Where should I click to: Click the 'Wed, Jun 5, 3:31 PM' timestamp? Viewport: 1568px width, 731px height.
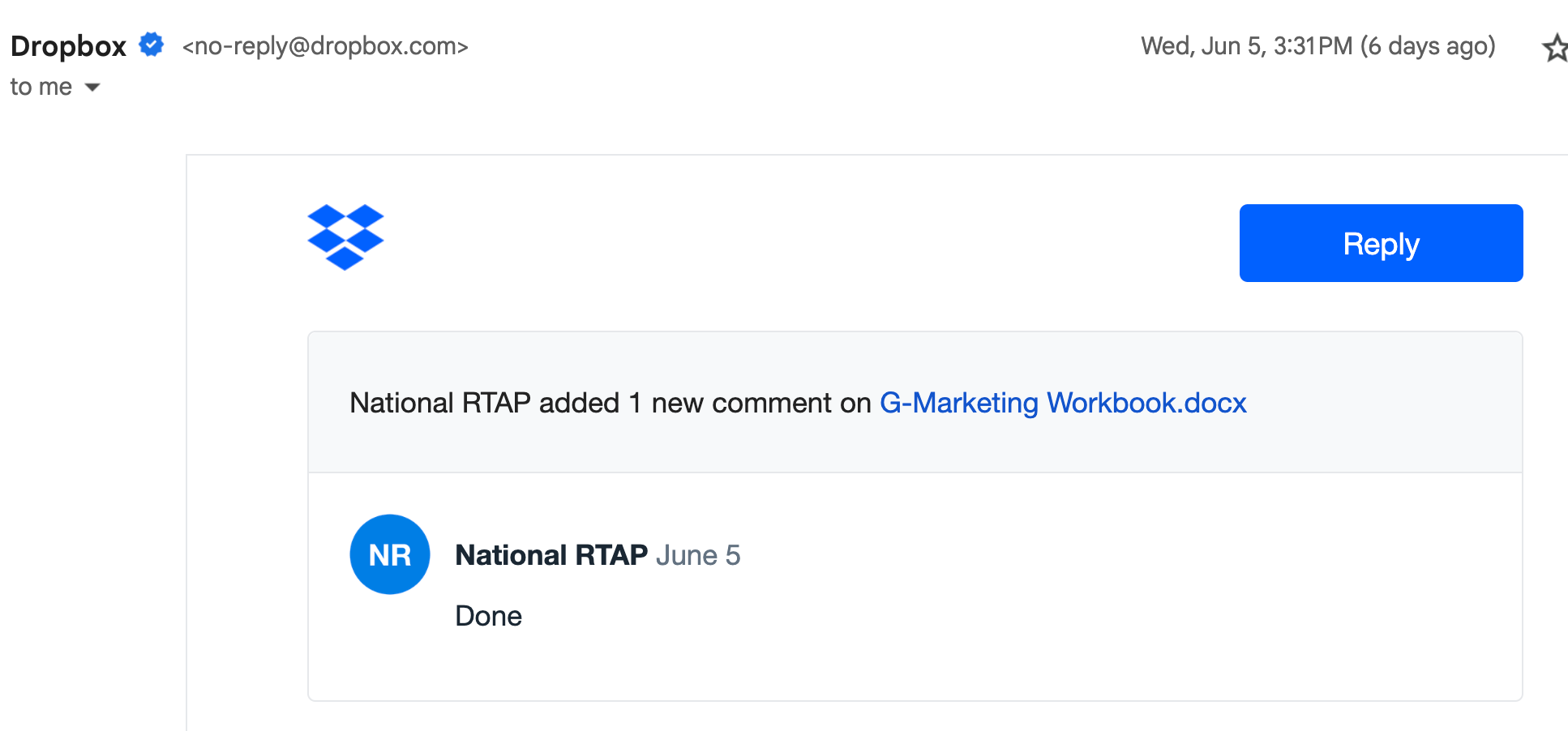click(x=1246, y=46)
